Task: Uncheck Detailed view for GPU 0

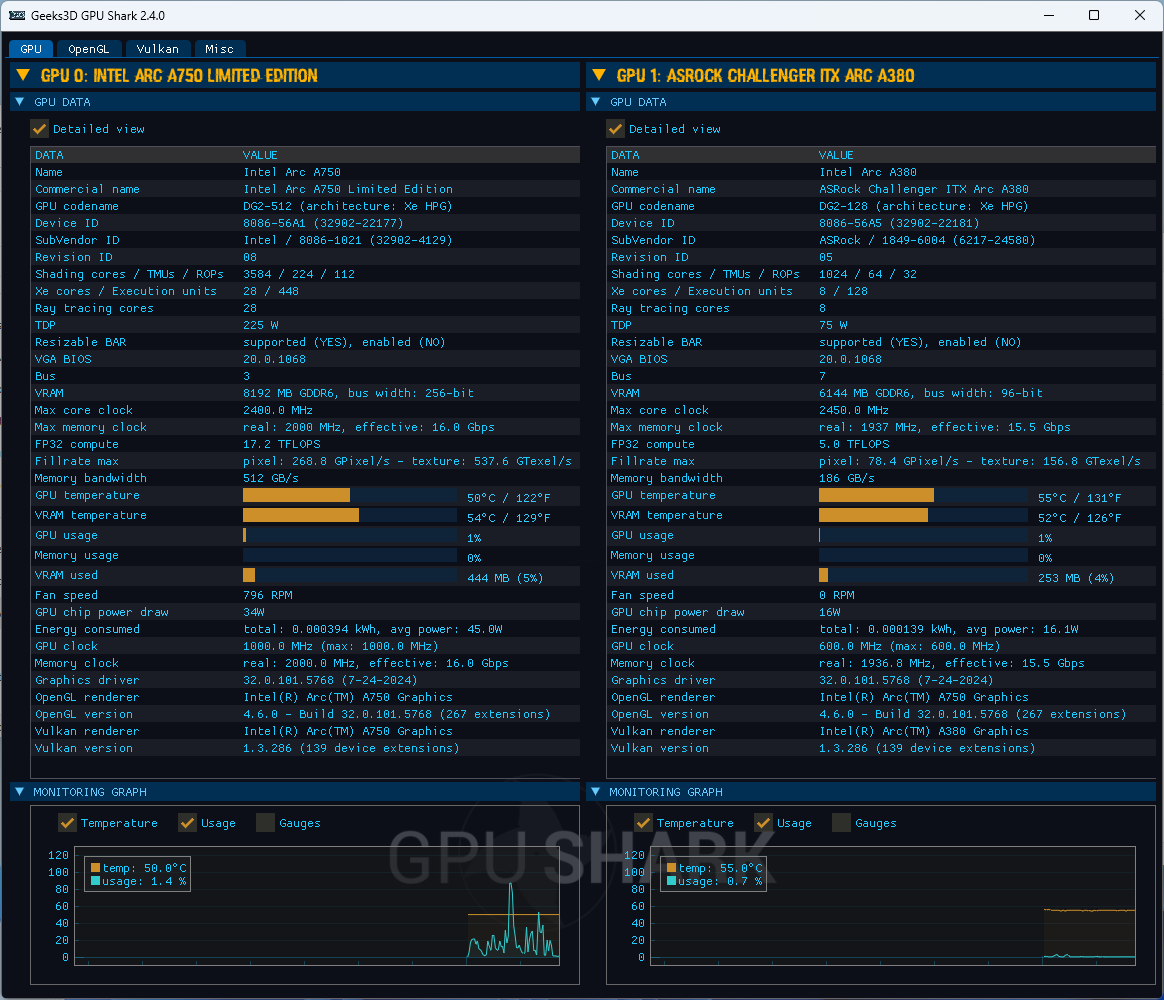Action: [x=39, y=129]
